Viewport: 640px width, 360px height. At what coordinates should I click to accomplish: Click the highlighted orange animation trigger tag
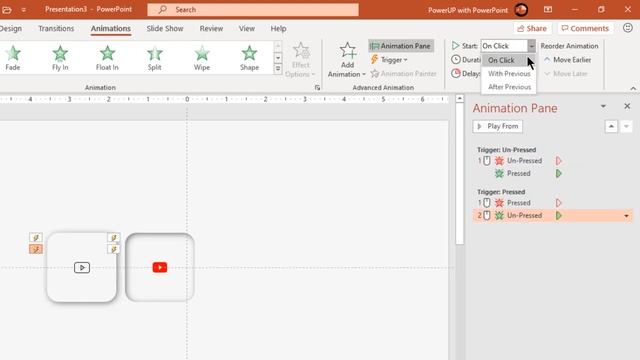36,249
